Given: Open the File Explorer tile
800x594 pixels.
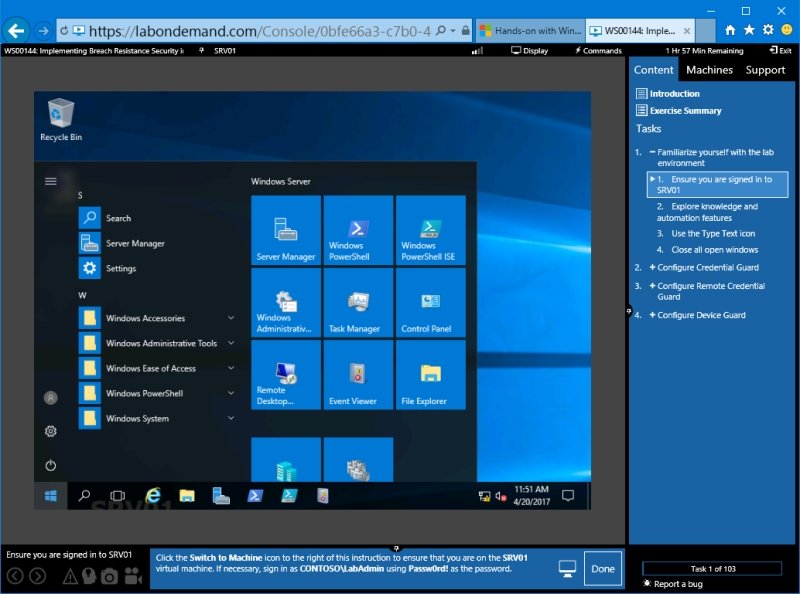Looking at the screenshot, I should pos(431,375).
